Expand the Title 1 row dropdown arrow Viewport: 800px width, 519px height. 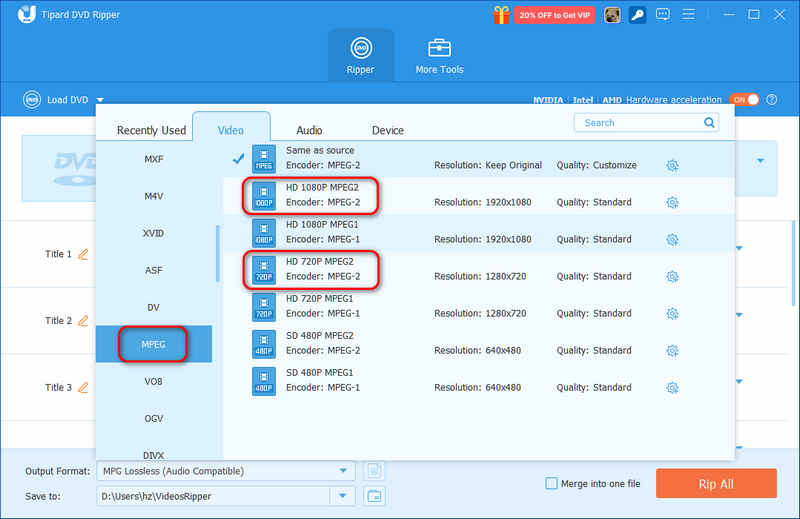(x=739, y=248)
